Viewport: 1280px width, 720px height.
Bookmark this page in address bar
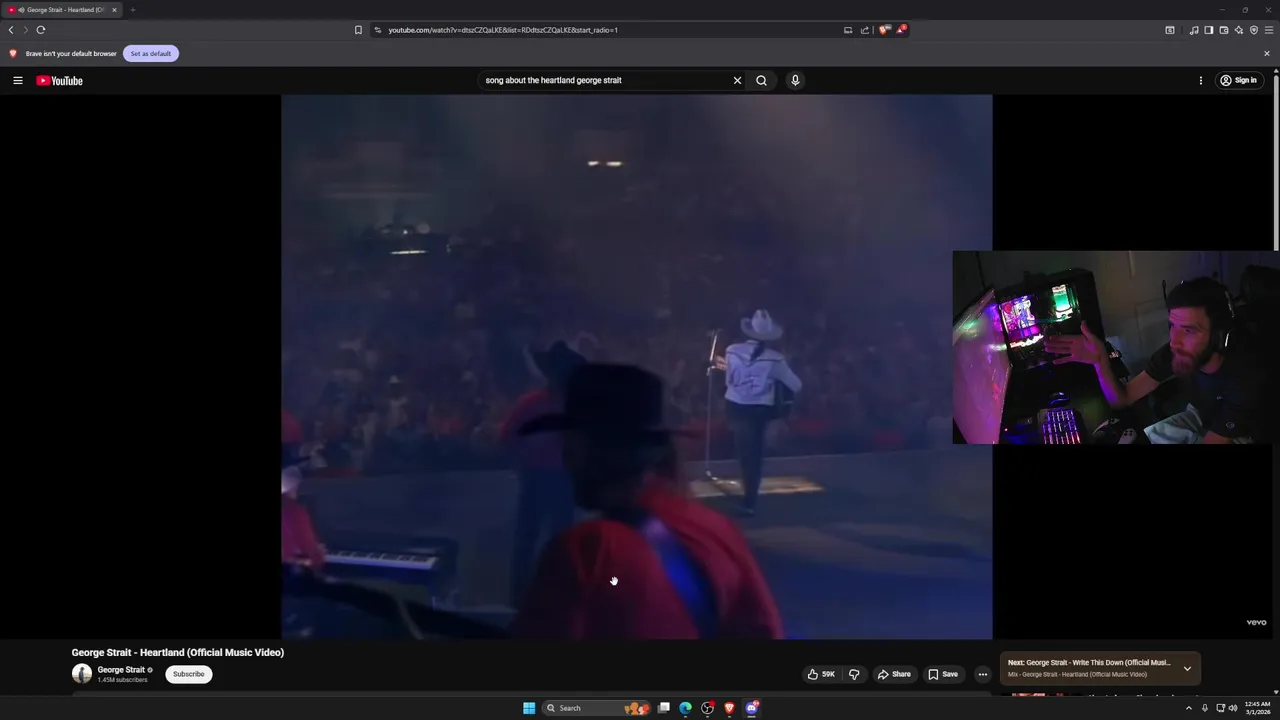point(358,30)
